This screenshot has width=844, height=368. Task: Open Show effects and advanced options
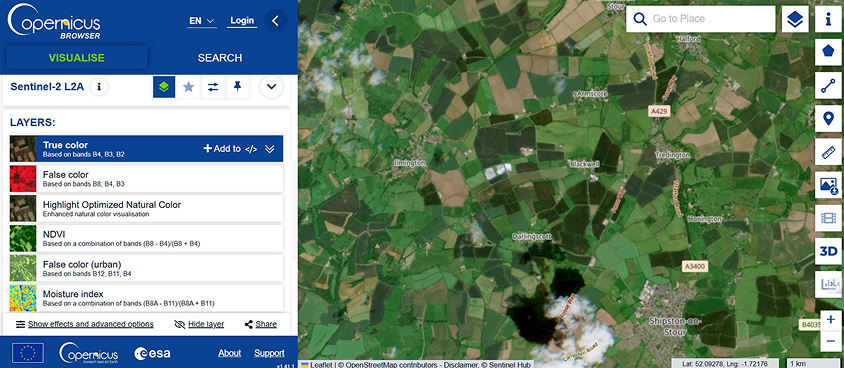pyautogui.click(x=85, y=324)
